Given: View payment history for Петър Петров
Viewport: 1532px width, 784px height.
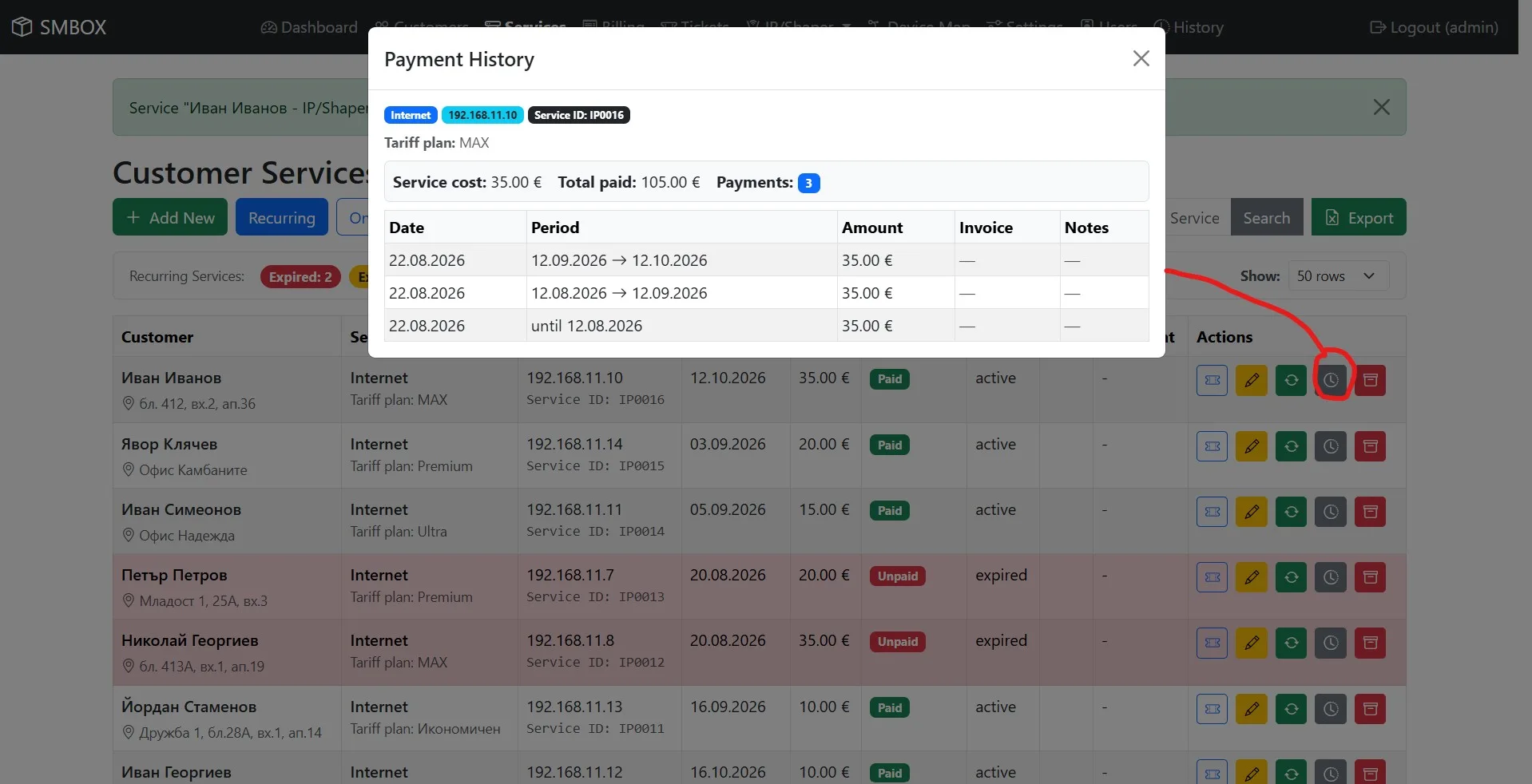Looking at the screenshot, I should (x=1331, y=577).
